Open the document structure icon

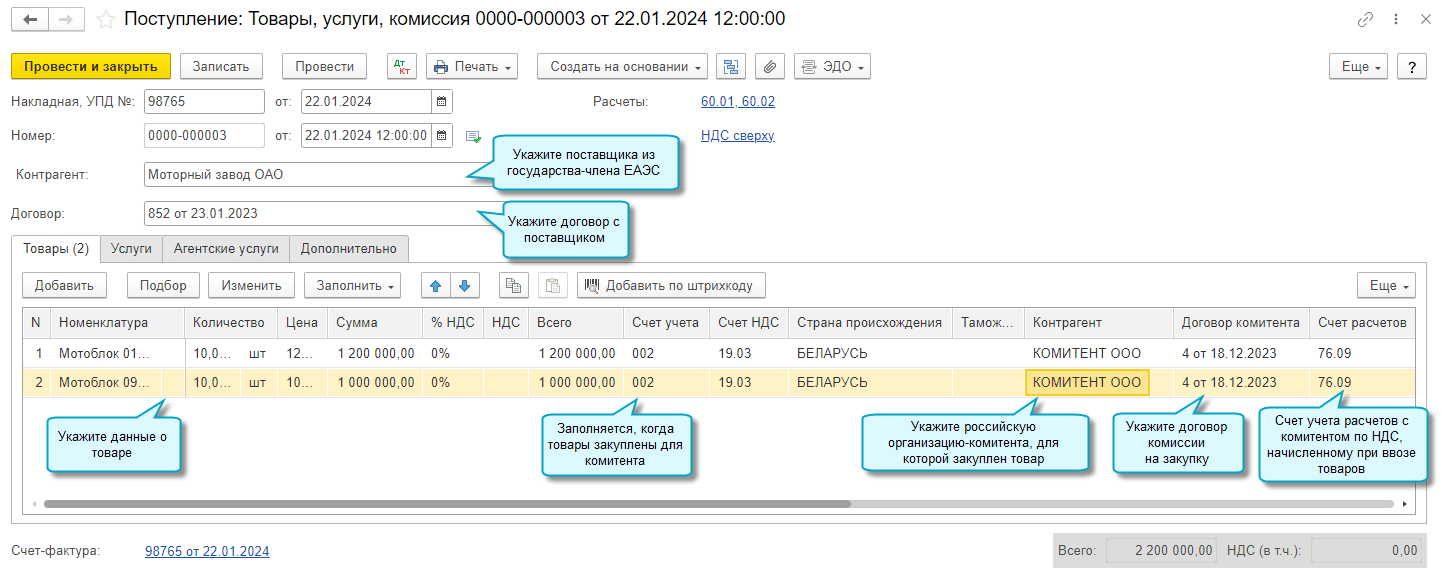(x=731, y=66)
